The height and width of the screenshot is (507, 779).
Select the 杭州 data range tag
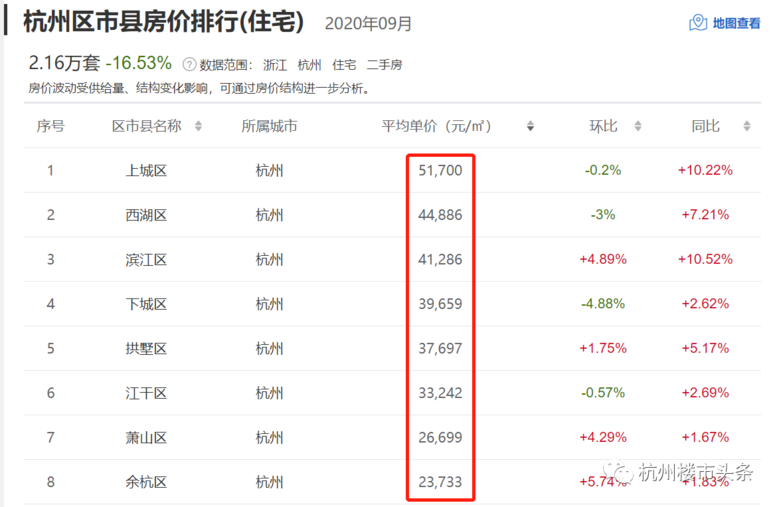(x=310, y=64)
